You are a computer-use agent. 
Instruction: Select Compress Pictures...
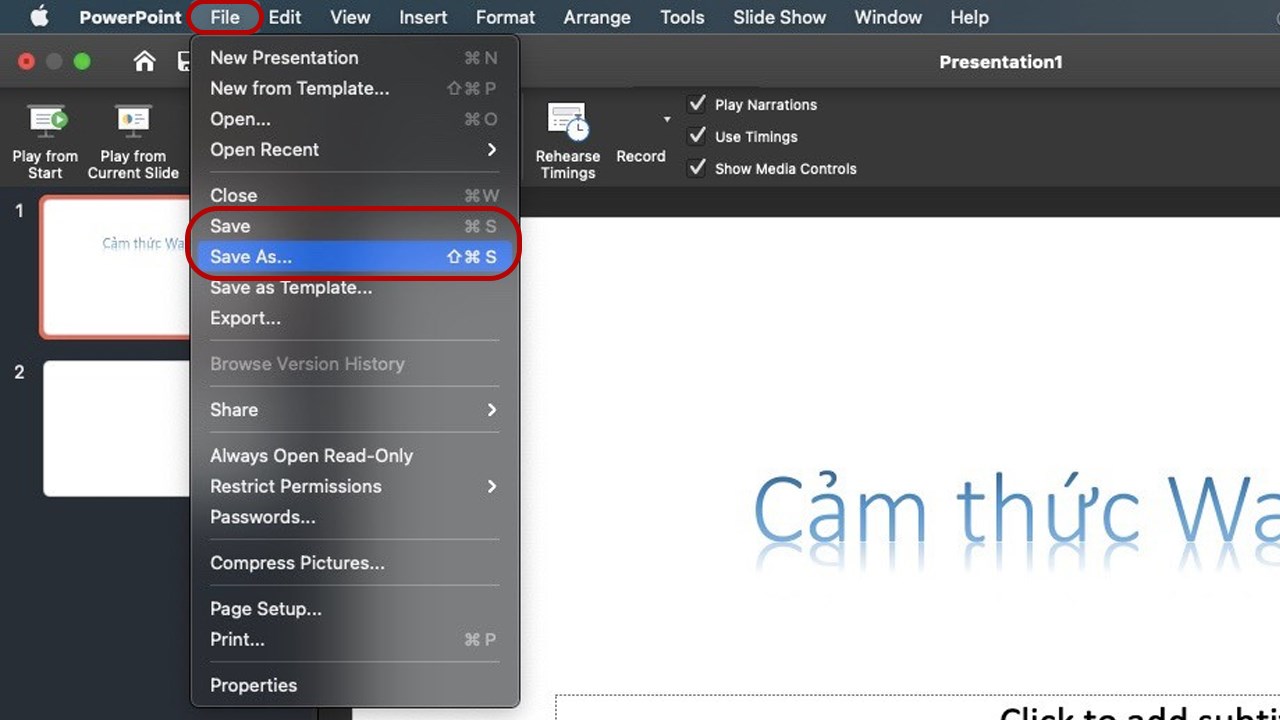point(355,563)
